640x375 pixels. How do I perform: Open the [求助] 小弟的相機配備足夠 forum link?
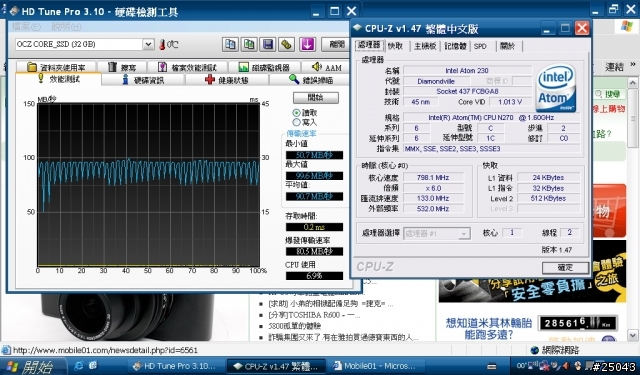point(331,304)
